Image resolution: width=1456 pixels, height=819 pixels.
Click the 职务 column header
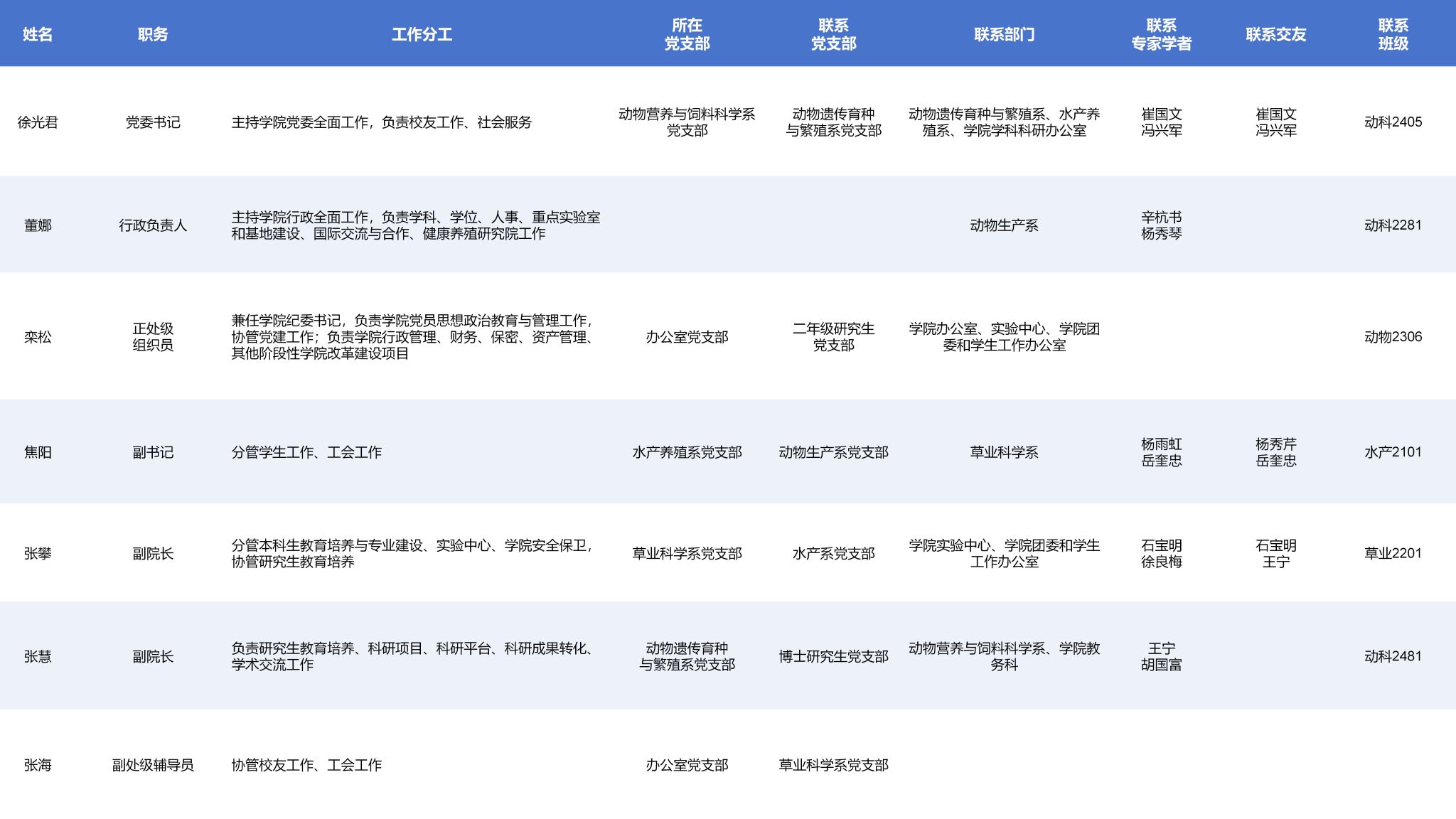[153, 34]
